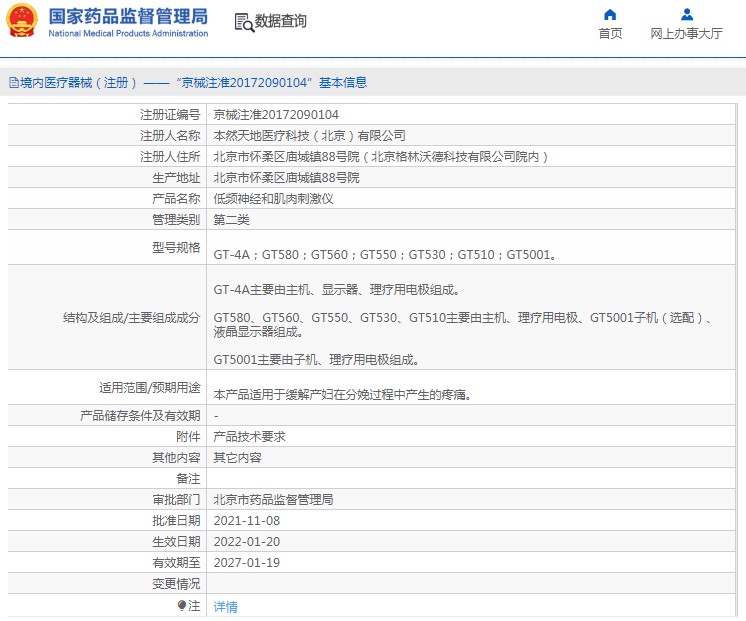746x621 pixels.
Task: Select approval date 2021-11-08
Action: [x=247, y=521]
